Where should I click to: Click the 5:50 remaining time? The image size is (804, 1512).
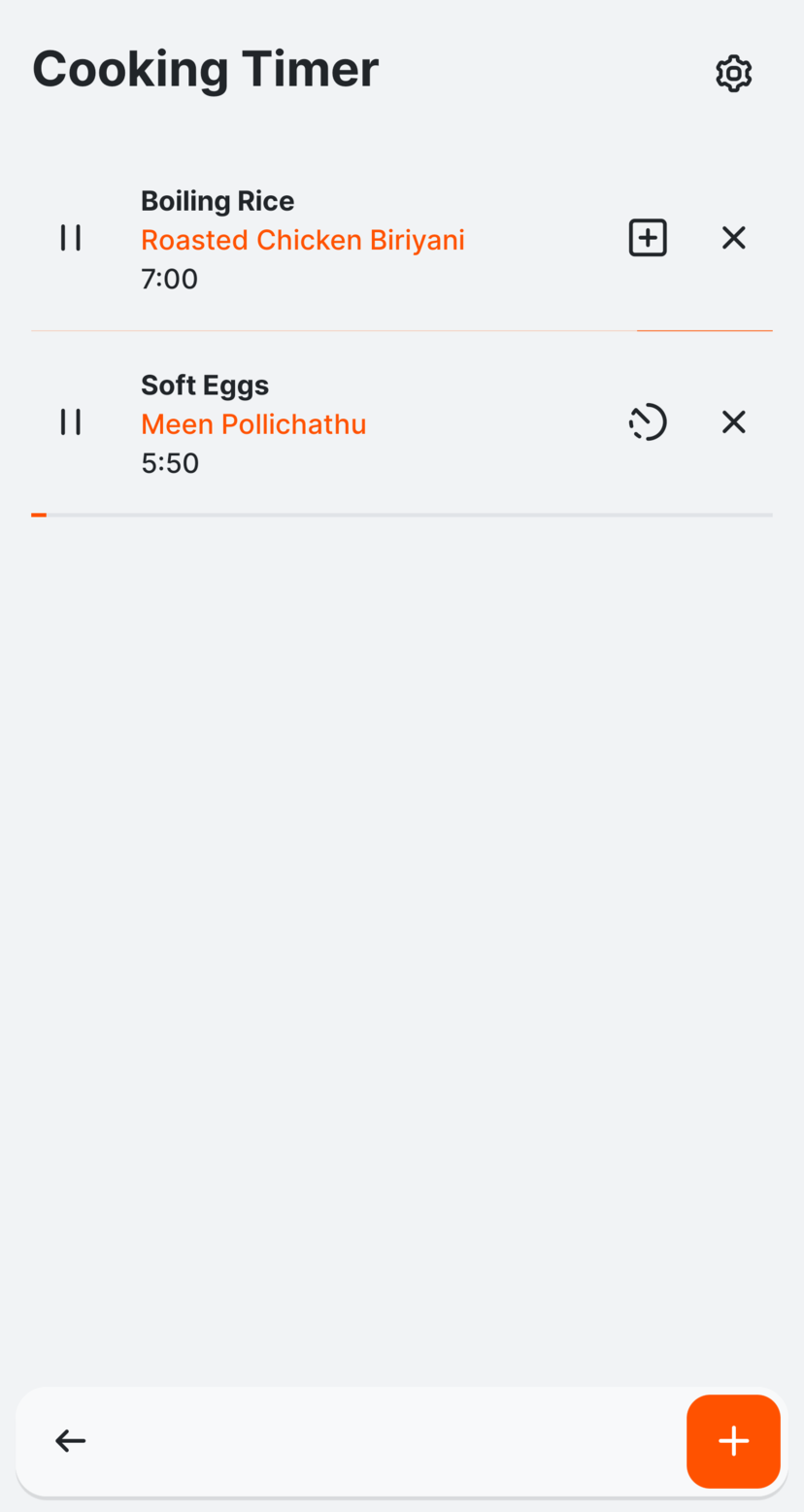pyautogui.click(x=169, y=463)
